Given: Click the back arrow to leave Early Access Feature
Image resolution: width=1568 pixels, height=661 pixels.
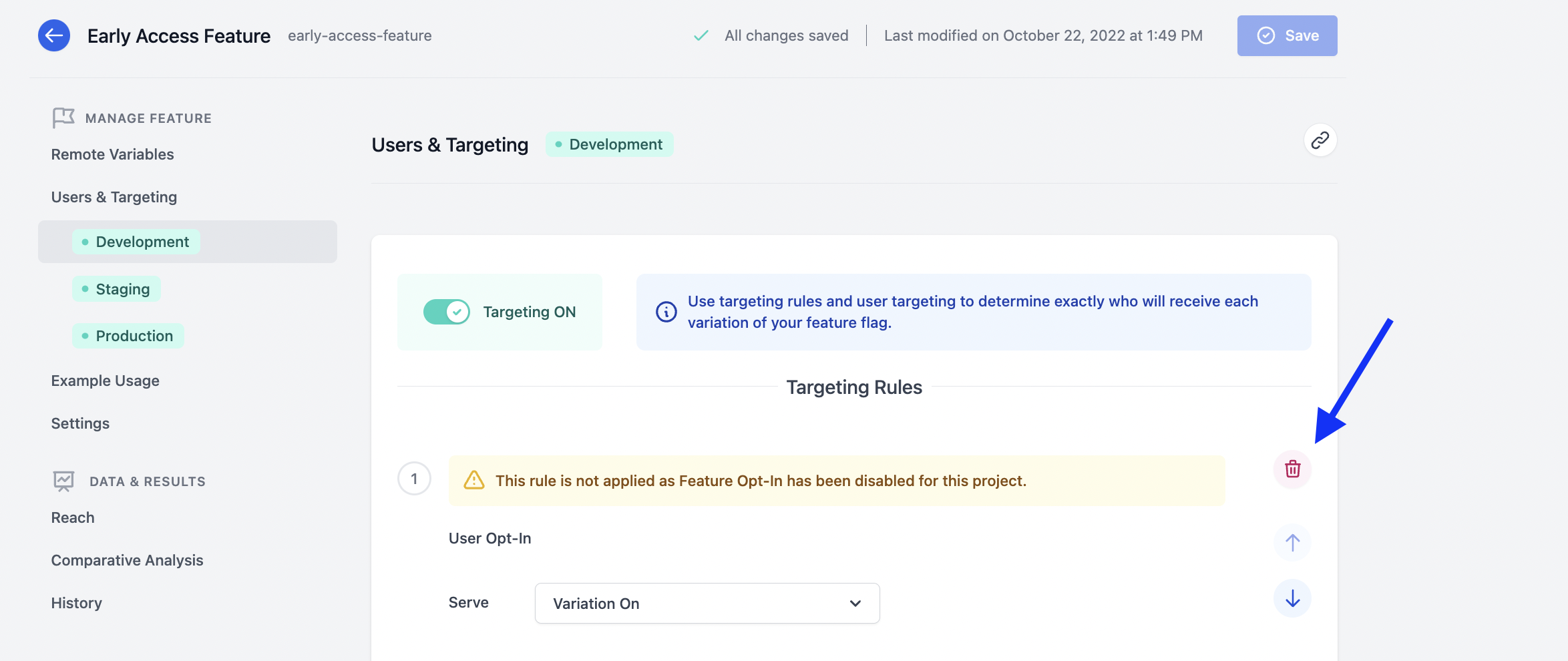Looking at the screenshot, I should [x=53, y=35].
